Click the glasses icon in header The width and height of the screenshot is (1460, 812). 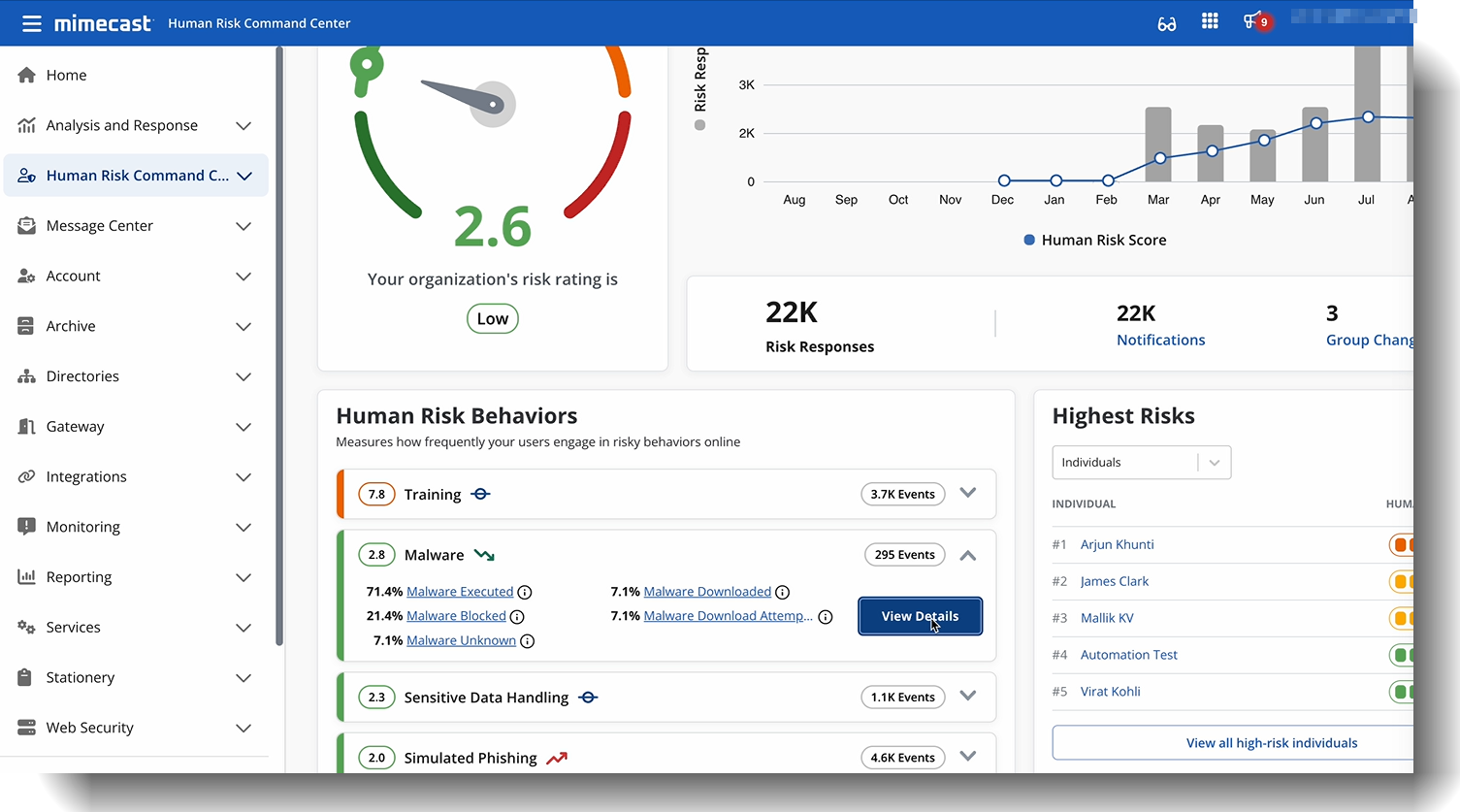1166,23
